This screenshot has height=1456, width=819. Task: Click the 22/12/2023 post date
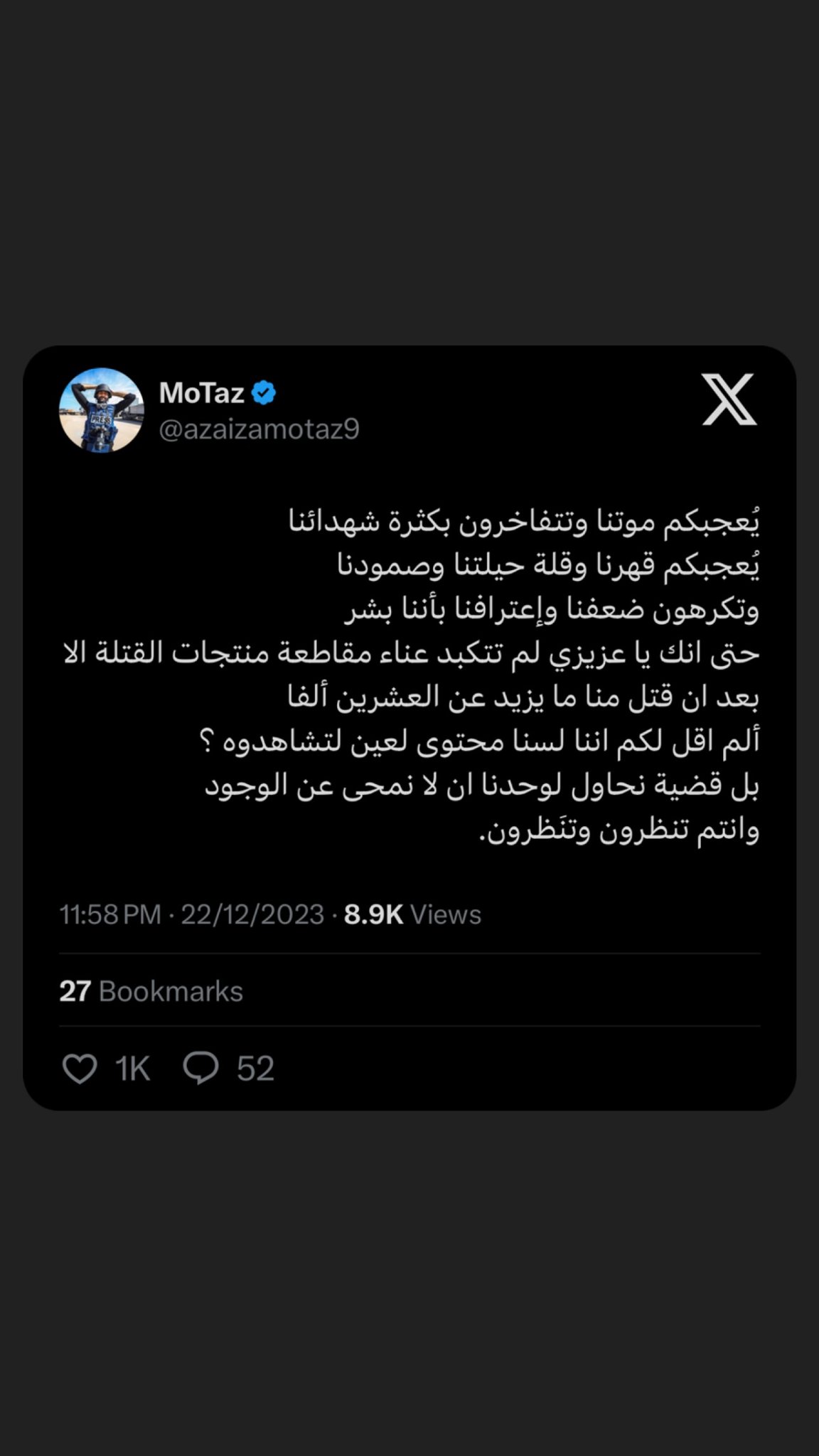tap(252, 914)
